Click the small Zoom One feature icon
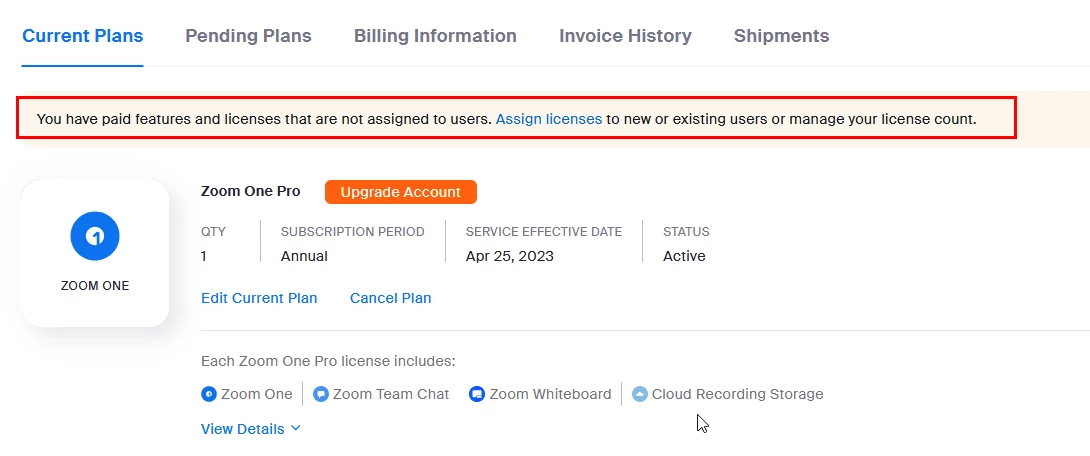Screen dimensions: 1090x456 209,394
